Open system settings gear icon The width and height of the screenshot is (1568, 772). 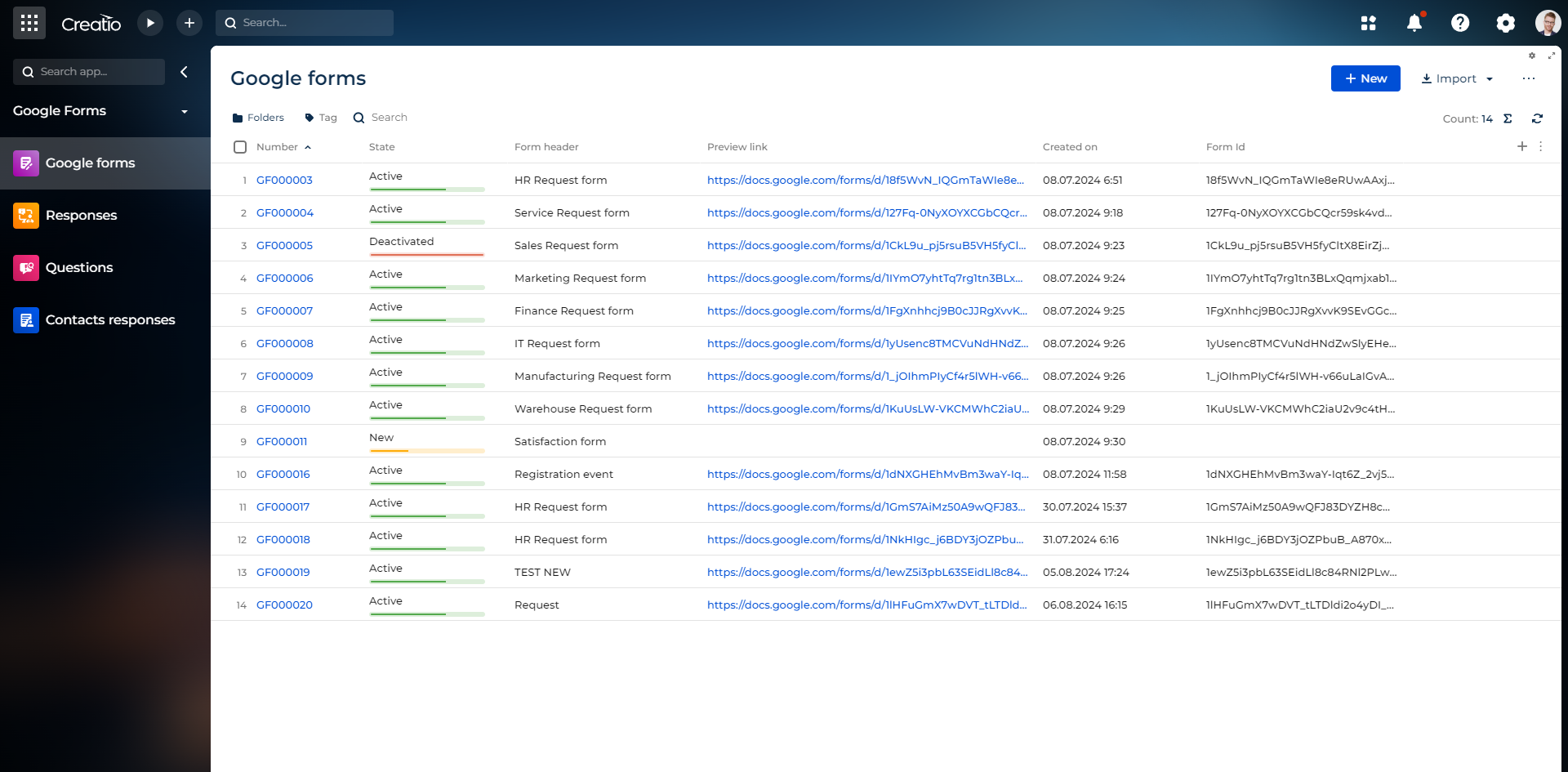pyautogui.click(x=1505, y=23)
